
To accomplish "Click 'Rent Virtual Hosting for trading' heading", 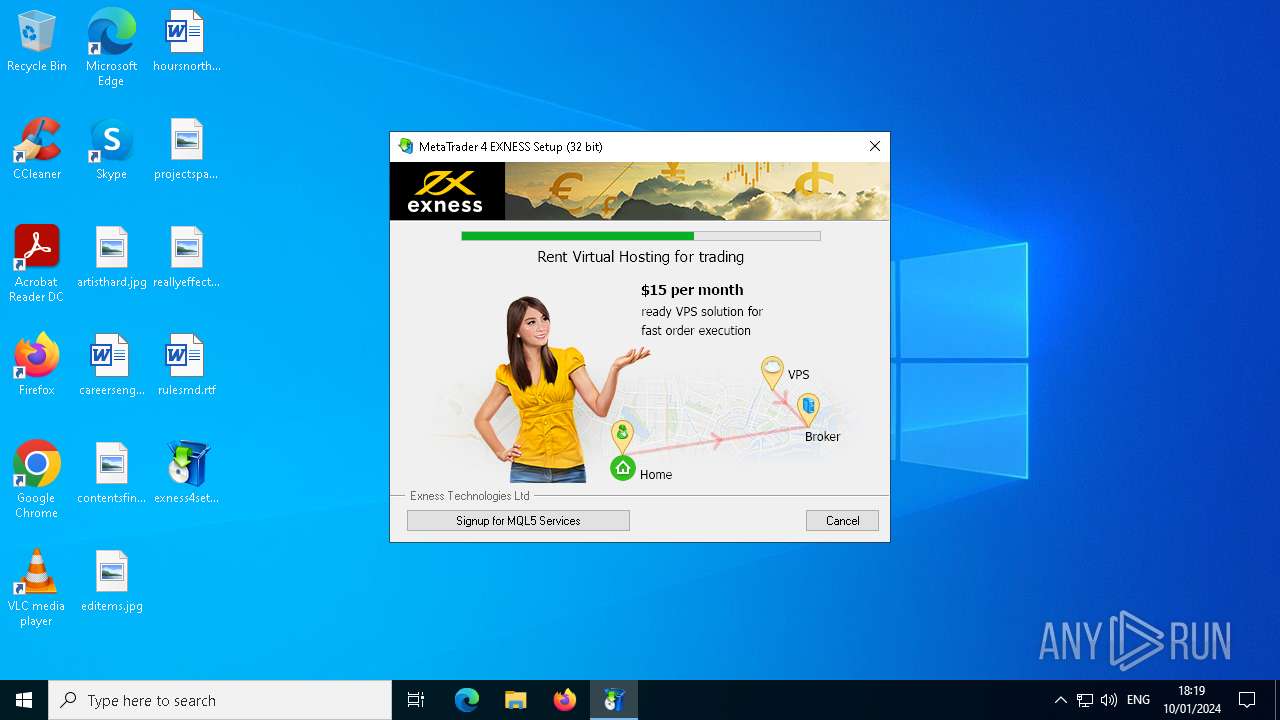I will [x=641, y=257].
